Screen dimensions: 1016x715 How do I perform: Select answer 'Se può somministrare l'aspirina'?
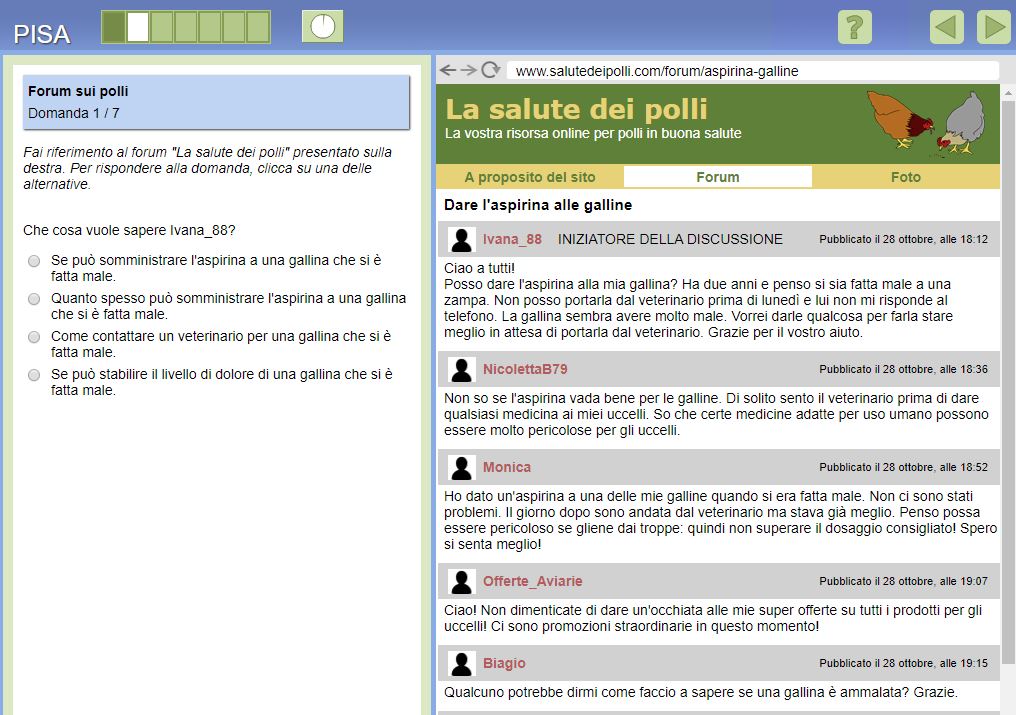pos(34,261)
